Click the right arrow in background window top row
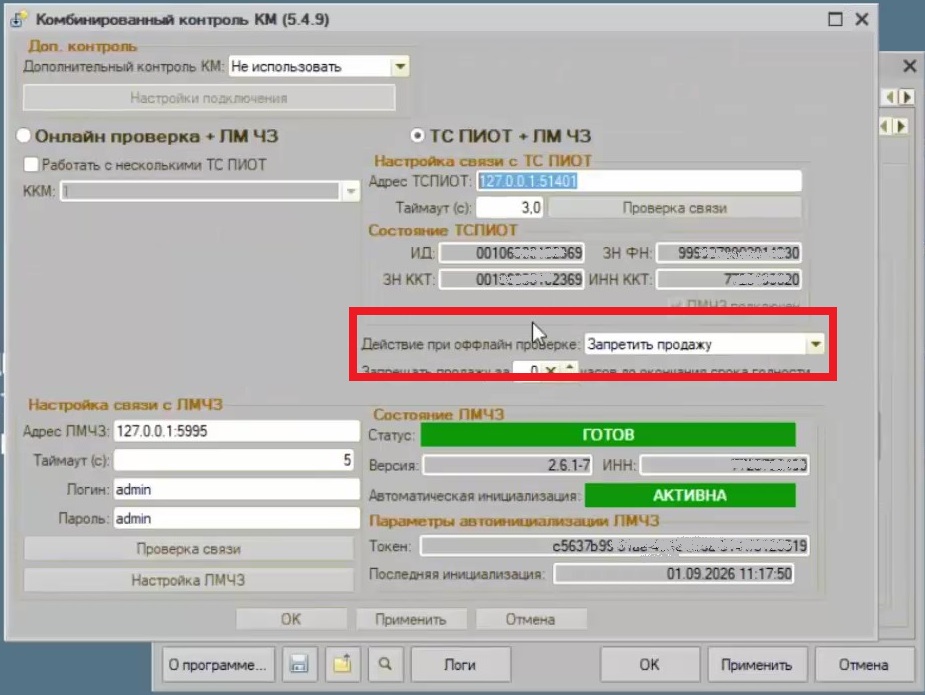Screen dimensions: 925x695 coord(907,97)
